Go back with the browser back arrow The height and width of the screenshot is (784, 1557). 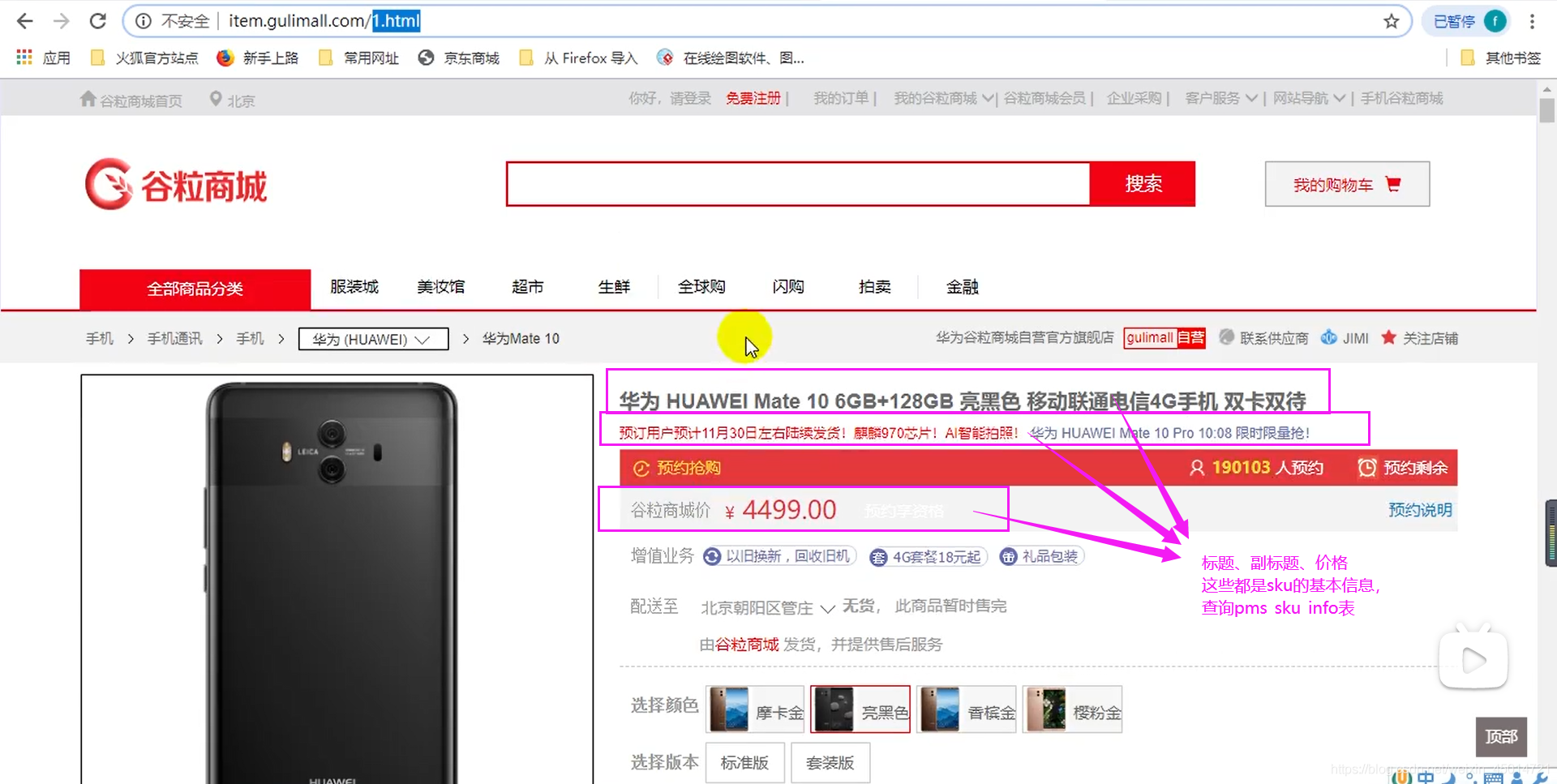pyautogui.click(x=25, y=21)
